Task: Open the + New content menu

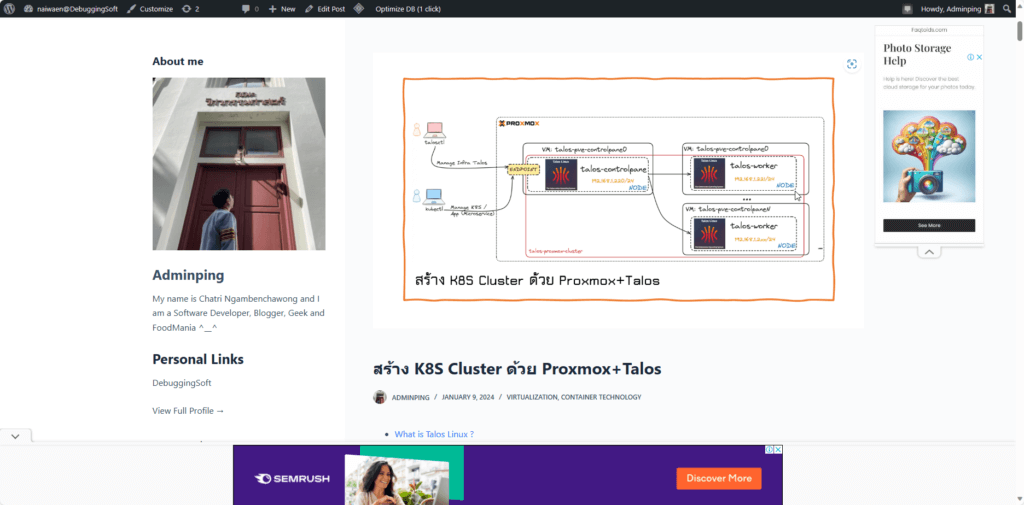Action: pyautogui.click(x=282, y=8)
